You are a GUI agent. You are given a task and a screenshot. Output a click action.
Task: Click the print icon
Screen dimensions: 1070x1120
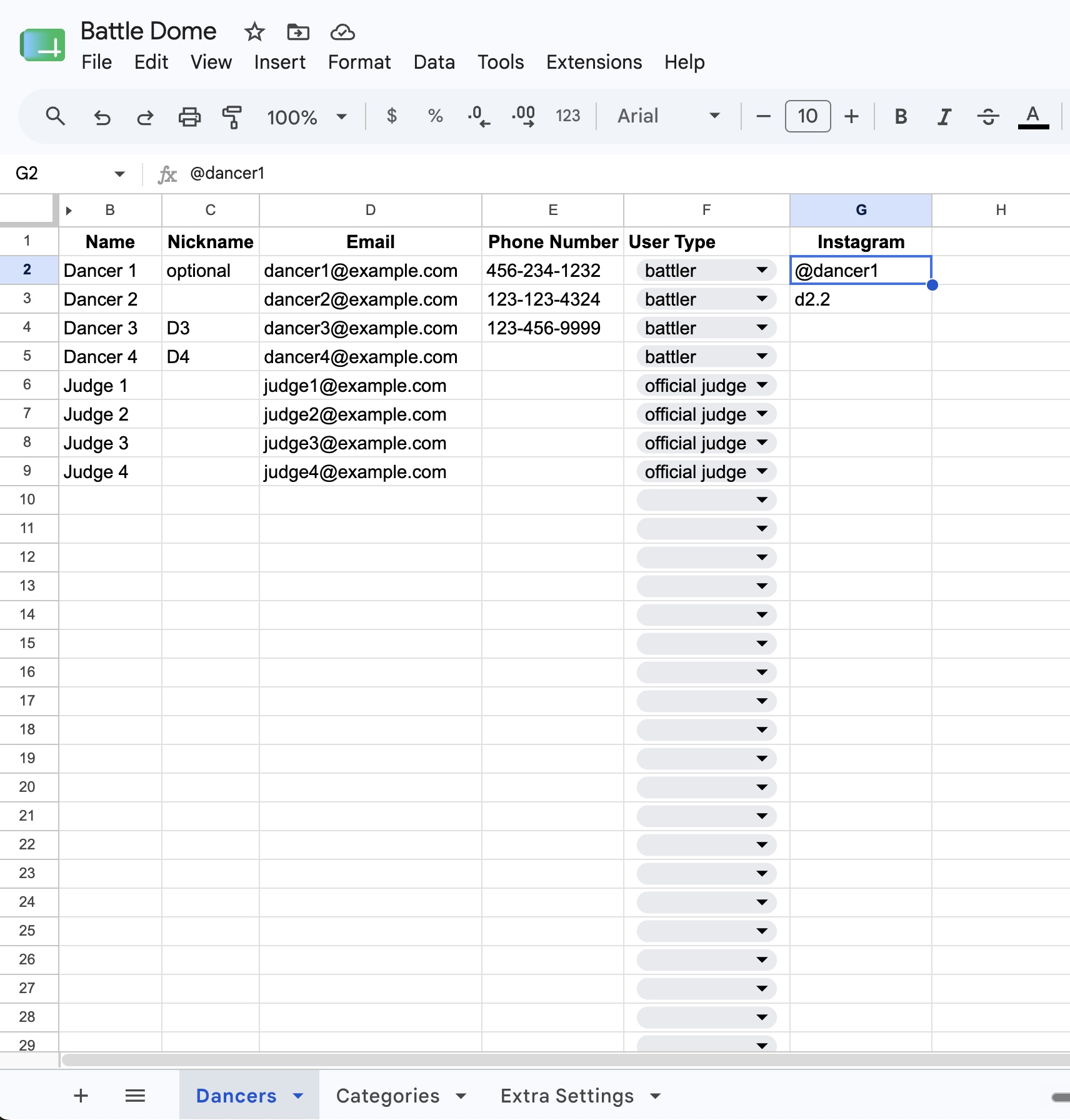coord(189,117)
